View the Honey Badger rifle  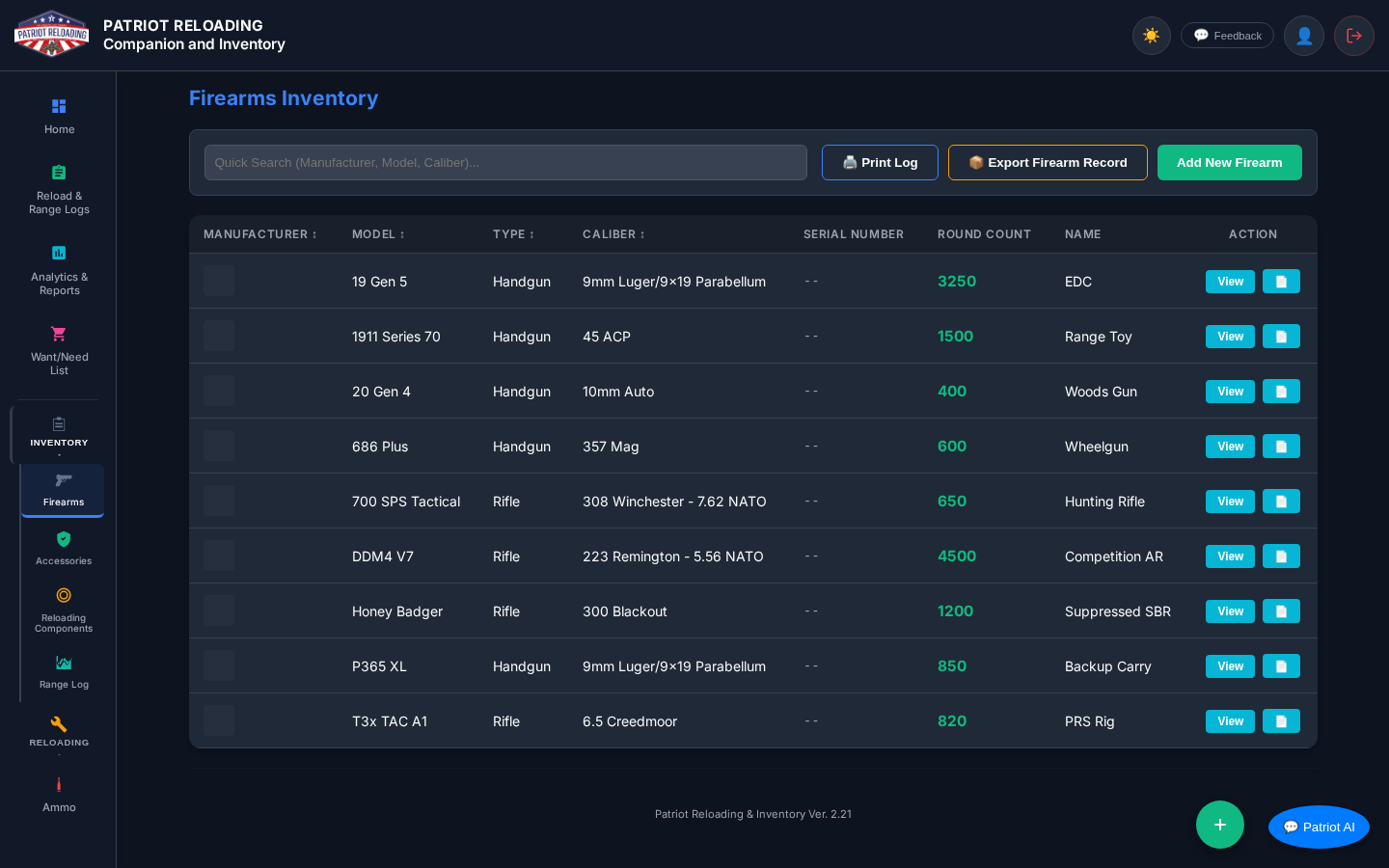(x=1230, y=611)
